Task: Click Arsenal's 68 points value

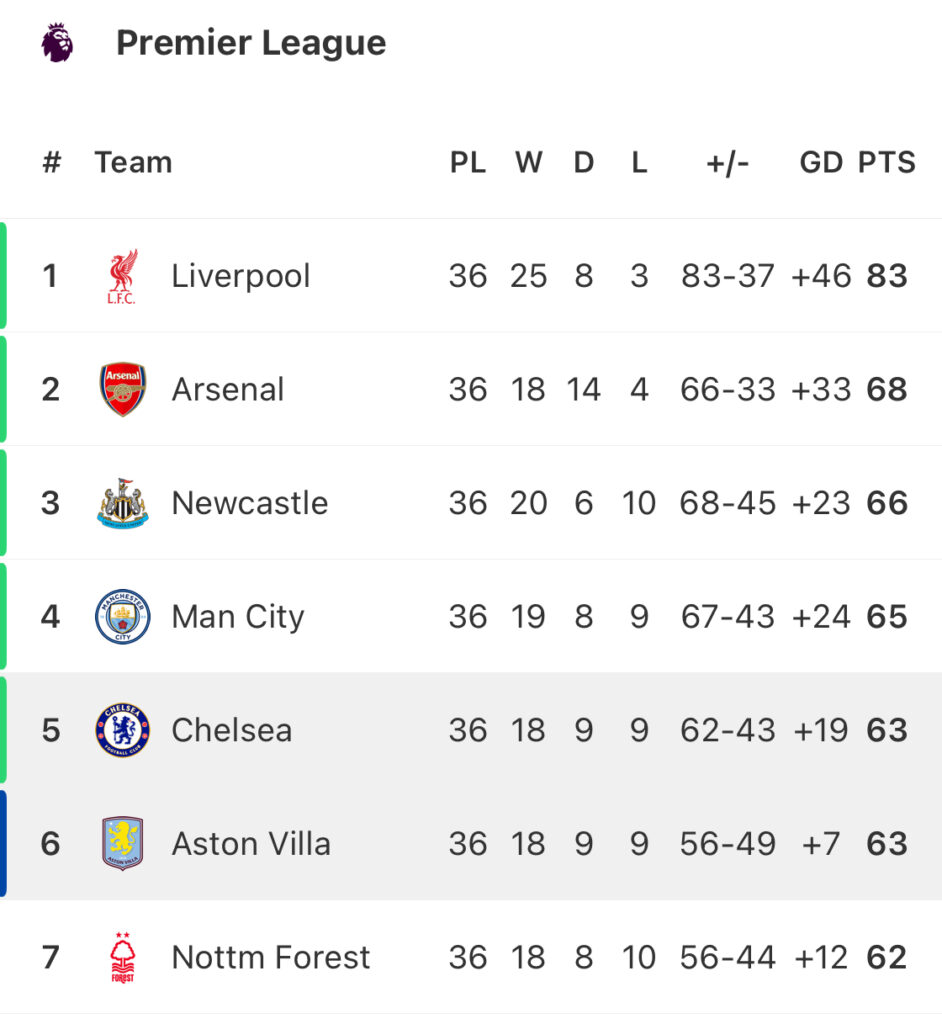Action: tap(886, 389)
